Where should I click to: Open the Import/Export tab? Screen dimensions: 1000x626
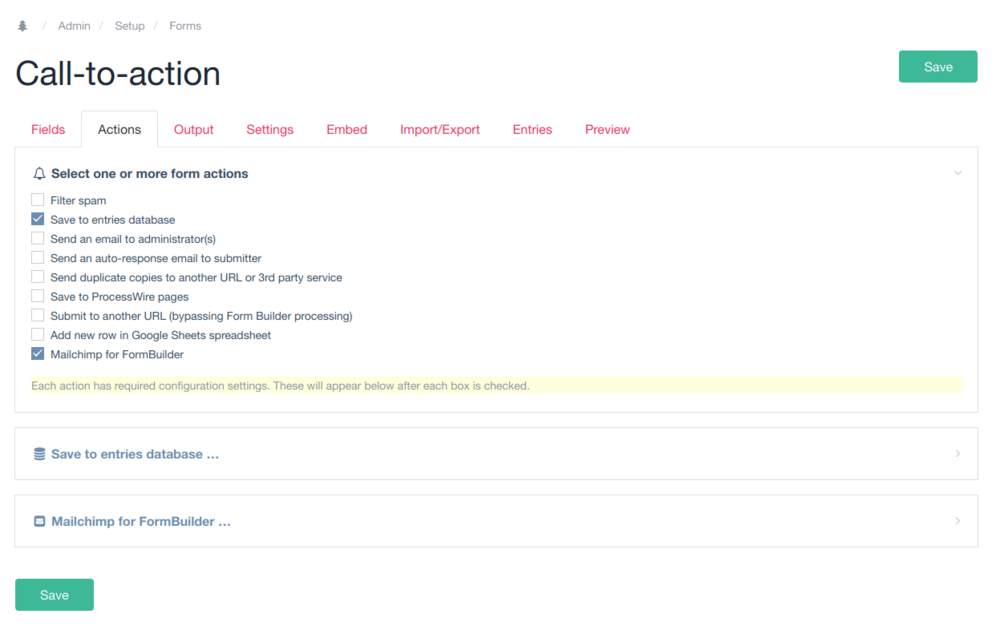[440, 130]
